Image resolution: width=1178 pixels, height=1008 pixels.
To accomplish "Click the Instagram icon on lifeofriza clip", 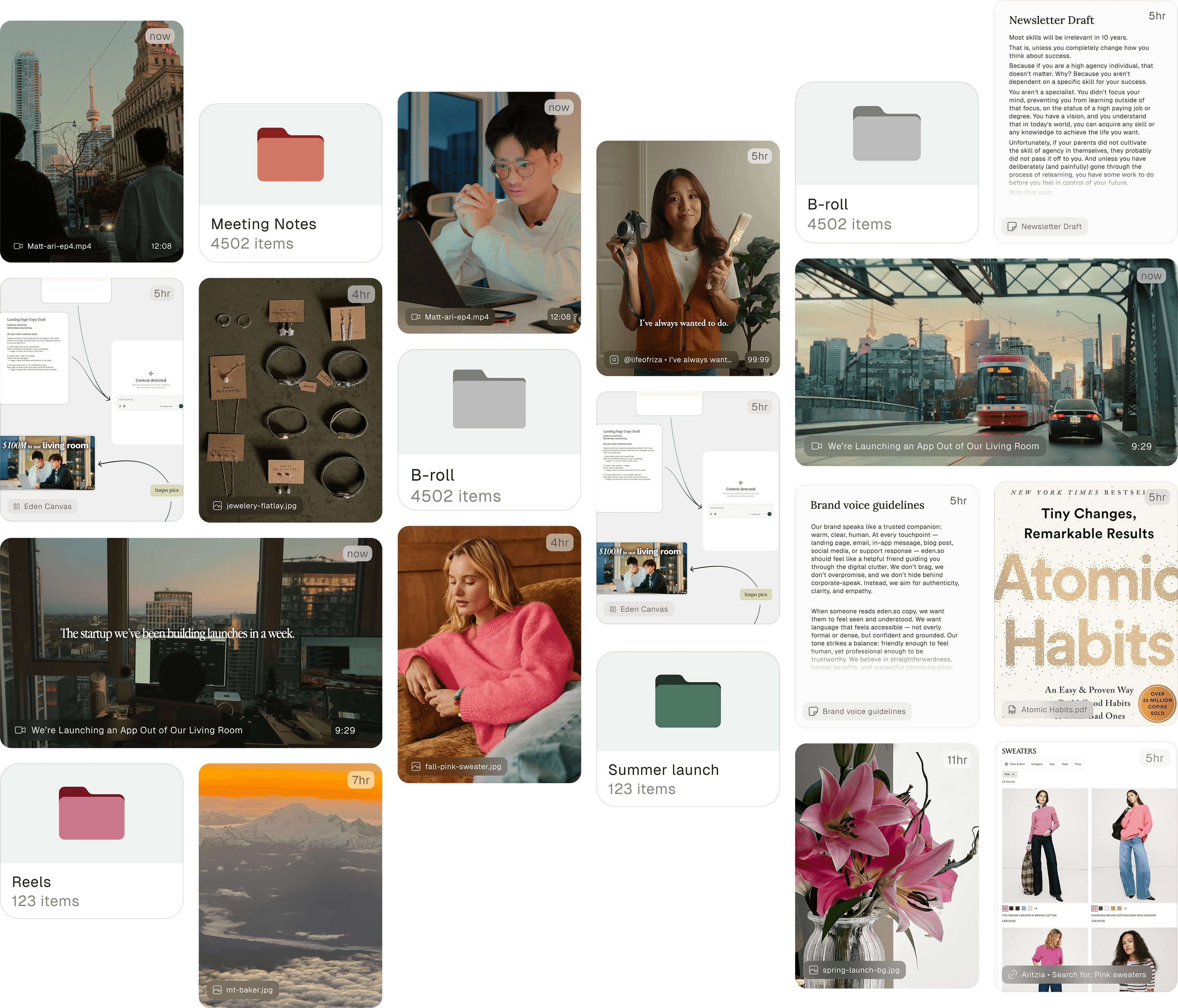I will [x=613, y=359].
